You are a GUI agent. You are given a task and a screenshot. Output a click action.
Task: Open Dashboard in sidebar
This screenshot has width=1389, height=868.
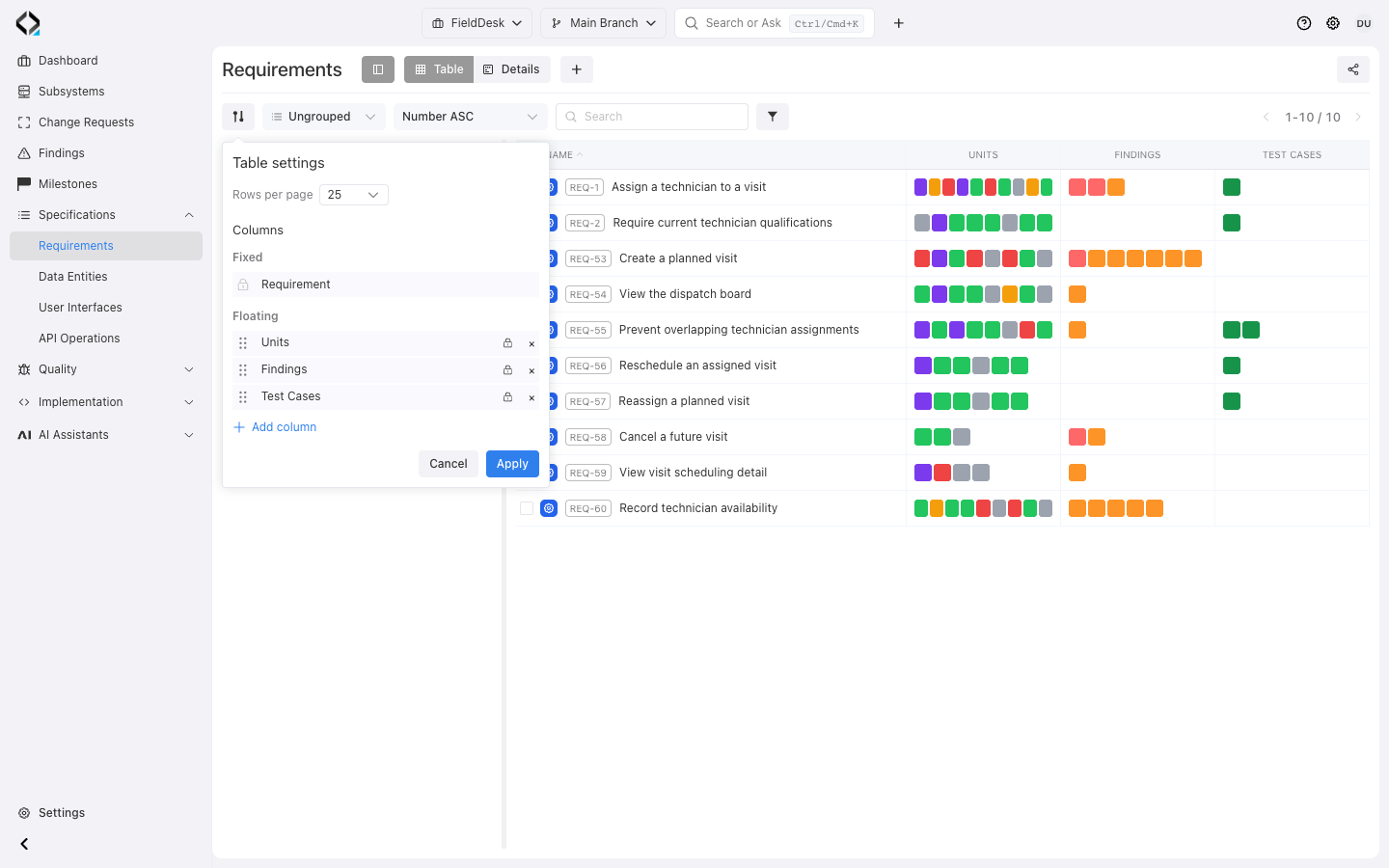[106, 61]
